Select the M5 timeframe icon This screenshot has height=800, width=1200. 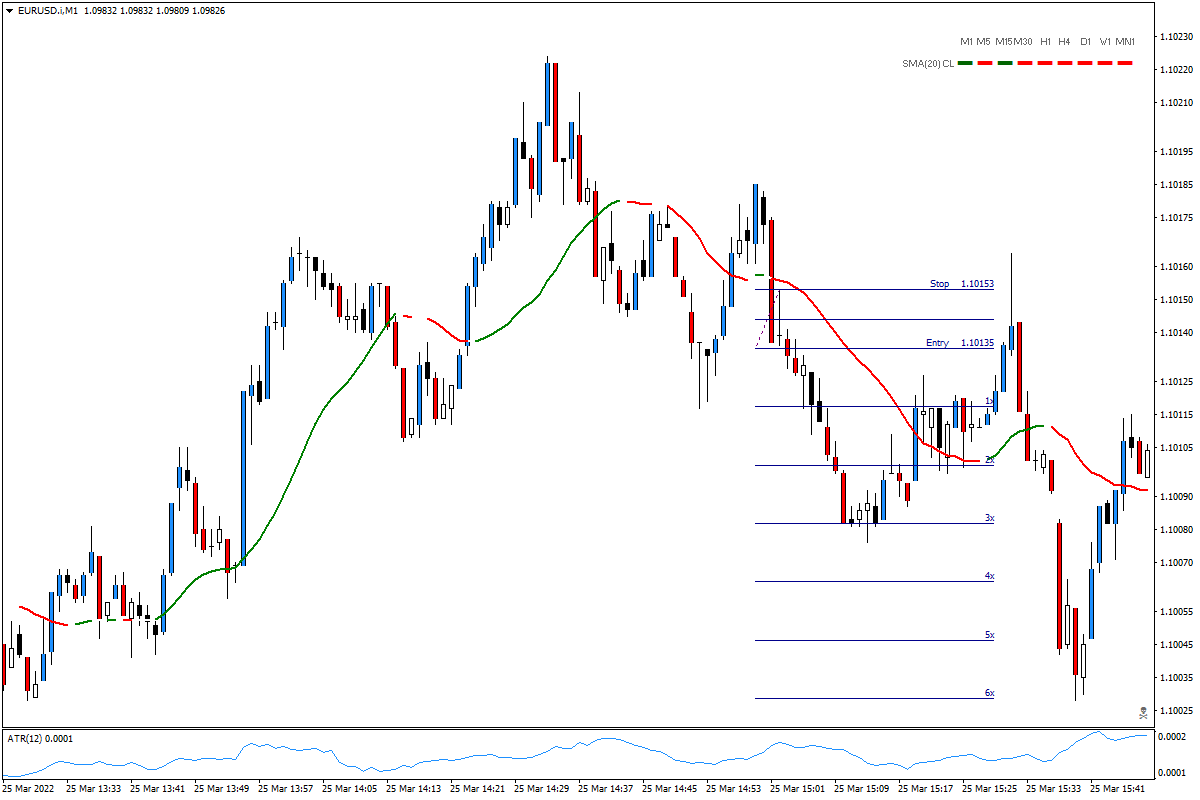[x=983, y=42]
